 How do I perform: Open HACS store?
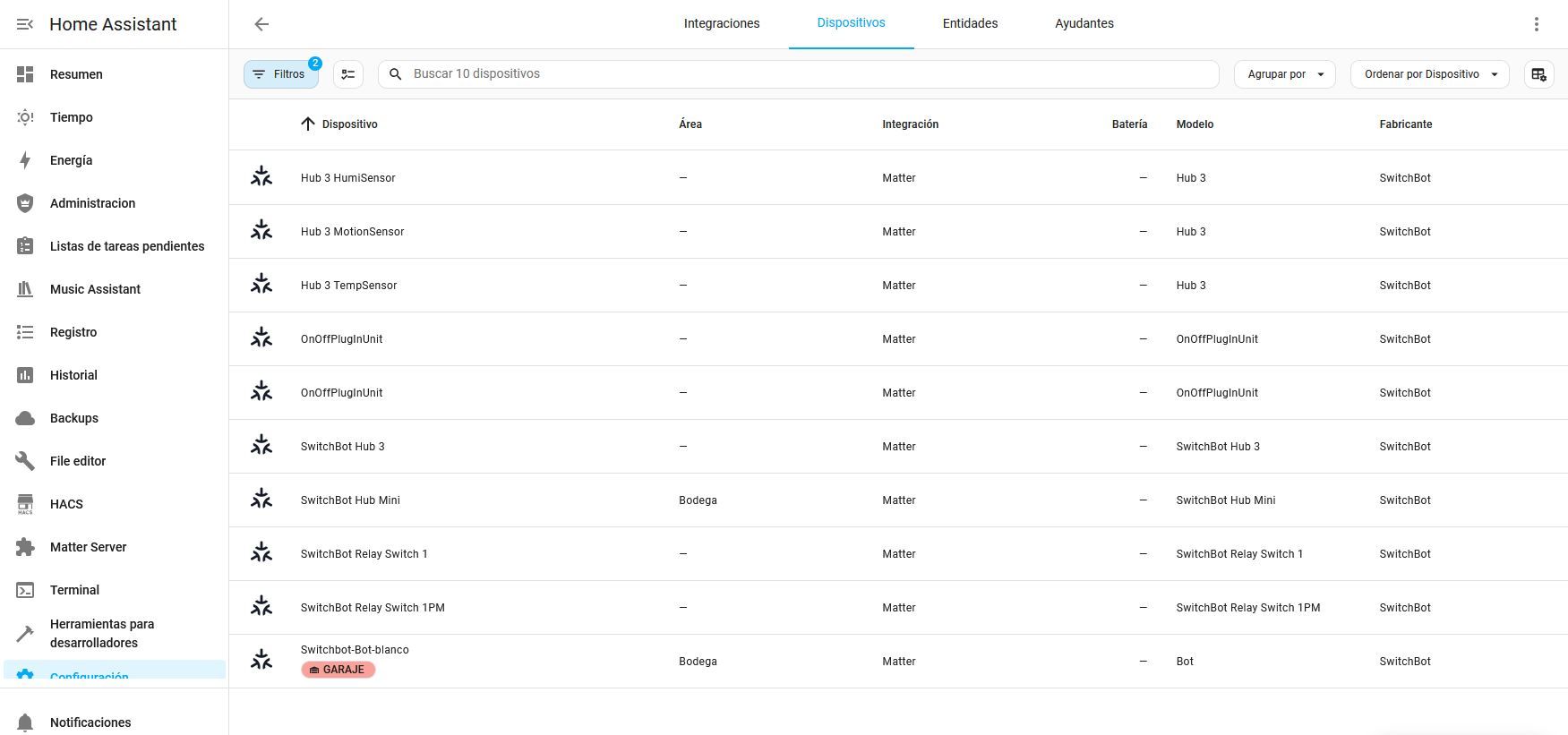pyautogui.click(x=115, y=504)
